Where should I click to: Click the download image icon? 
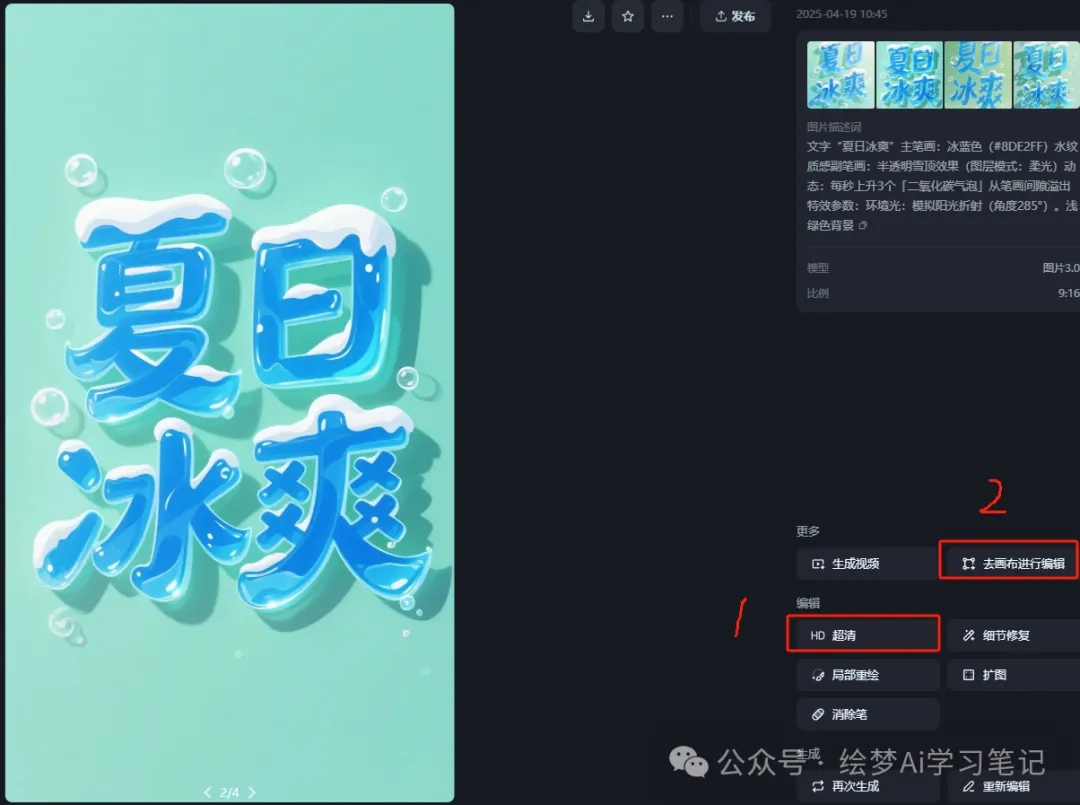click(588, 17)
